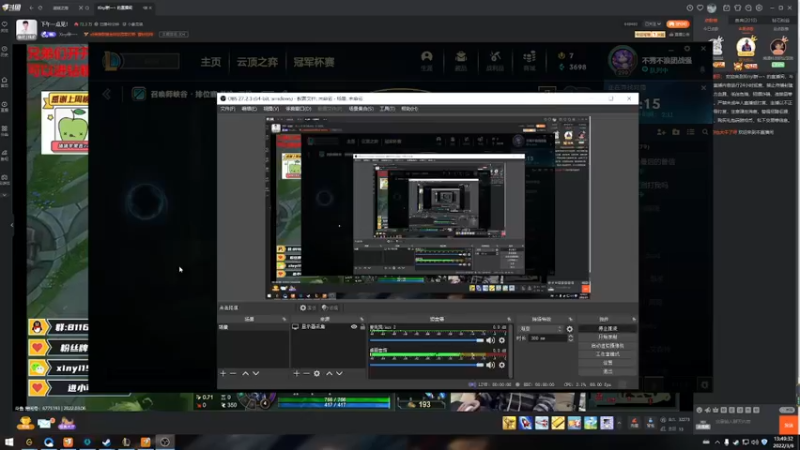The height and width of the screenshot is (450, 800).
Task: Mute the second mixer audio track
Action: [490, 365]
